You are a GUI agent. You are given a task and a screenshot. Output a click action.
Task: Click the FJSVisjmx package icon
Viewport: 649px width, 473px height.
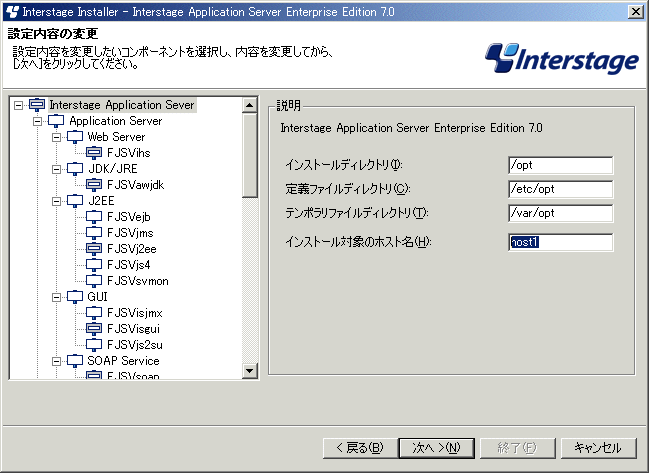click(x=94, y=313)
